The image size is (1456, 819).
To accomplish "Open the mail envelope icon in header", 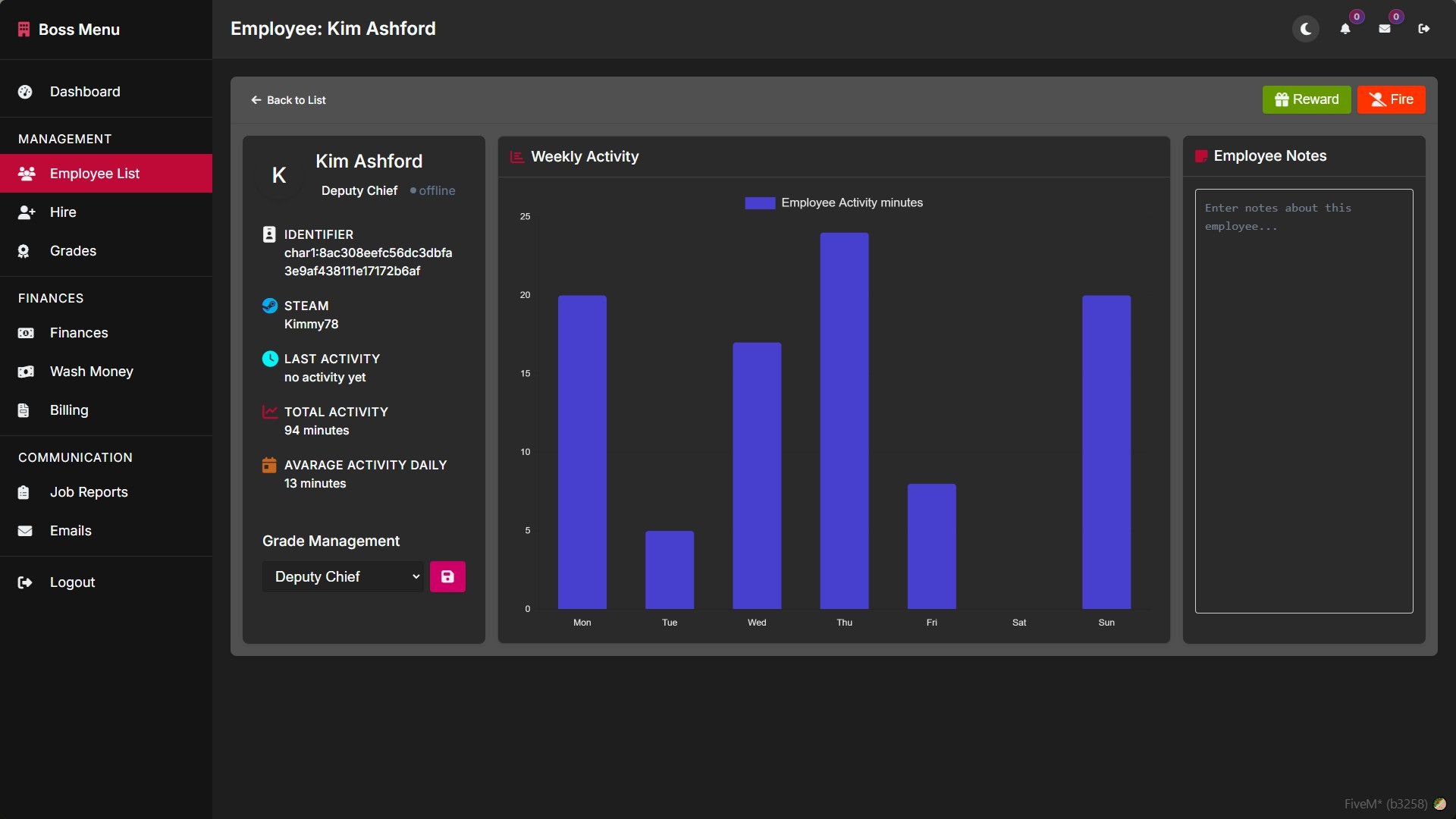I will [1385, 29].
